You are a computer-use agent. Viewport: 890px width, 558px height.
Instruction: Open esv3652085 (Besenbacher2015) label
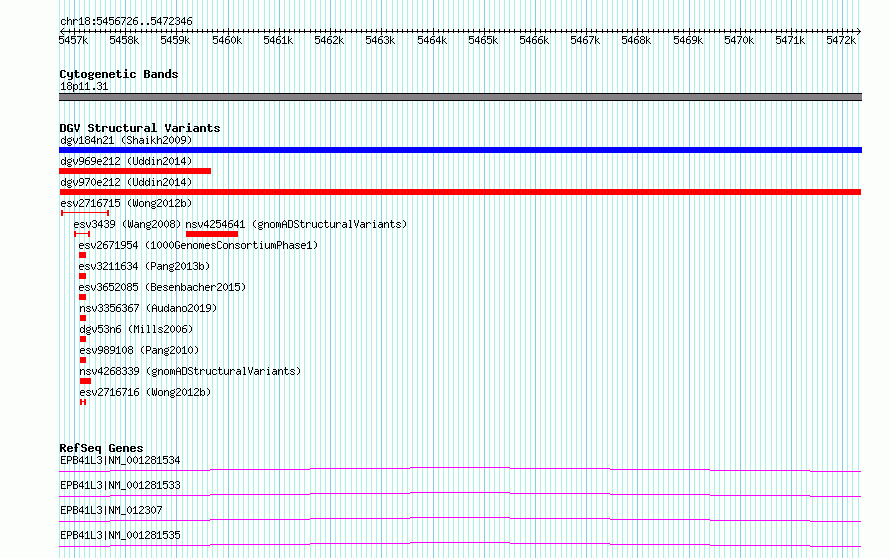[x=162, y=287]
